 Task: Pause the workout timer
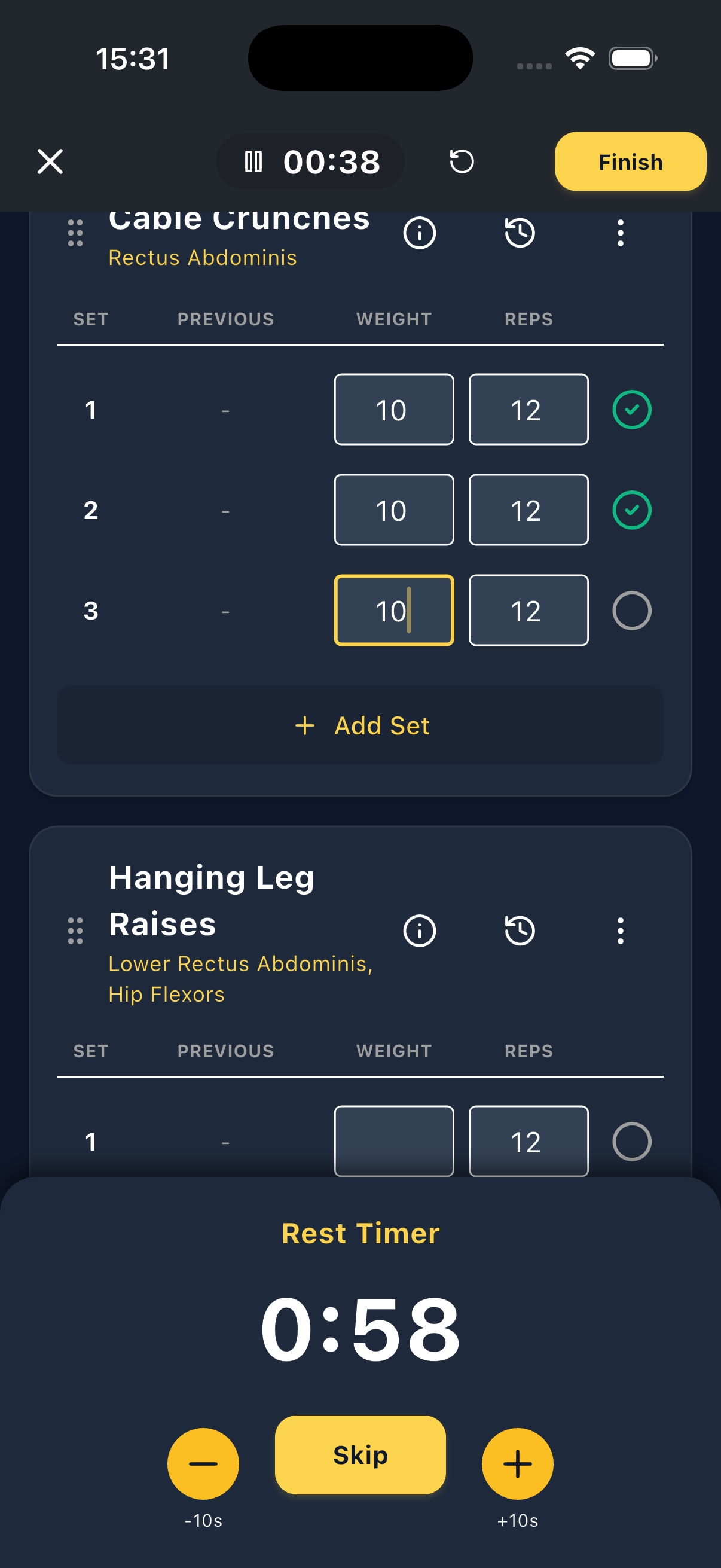click(253, 161)
